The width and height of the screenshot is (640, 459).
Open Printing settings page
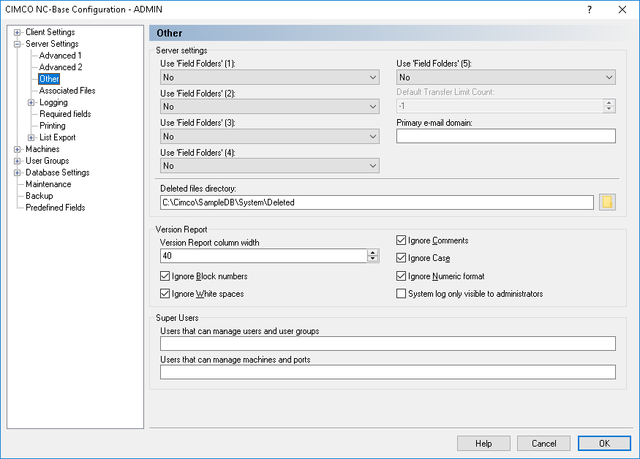pos(52,126)
